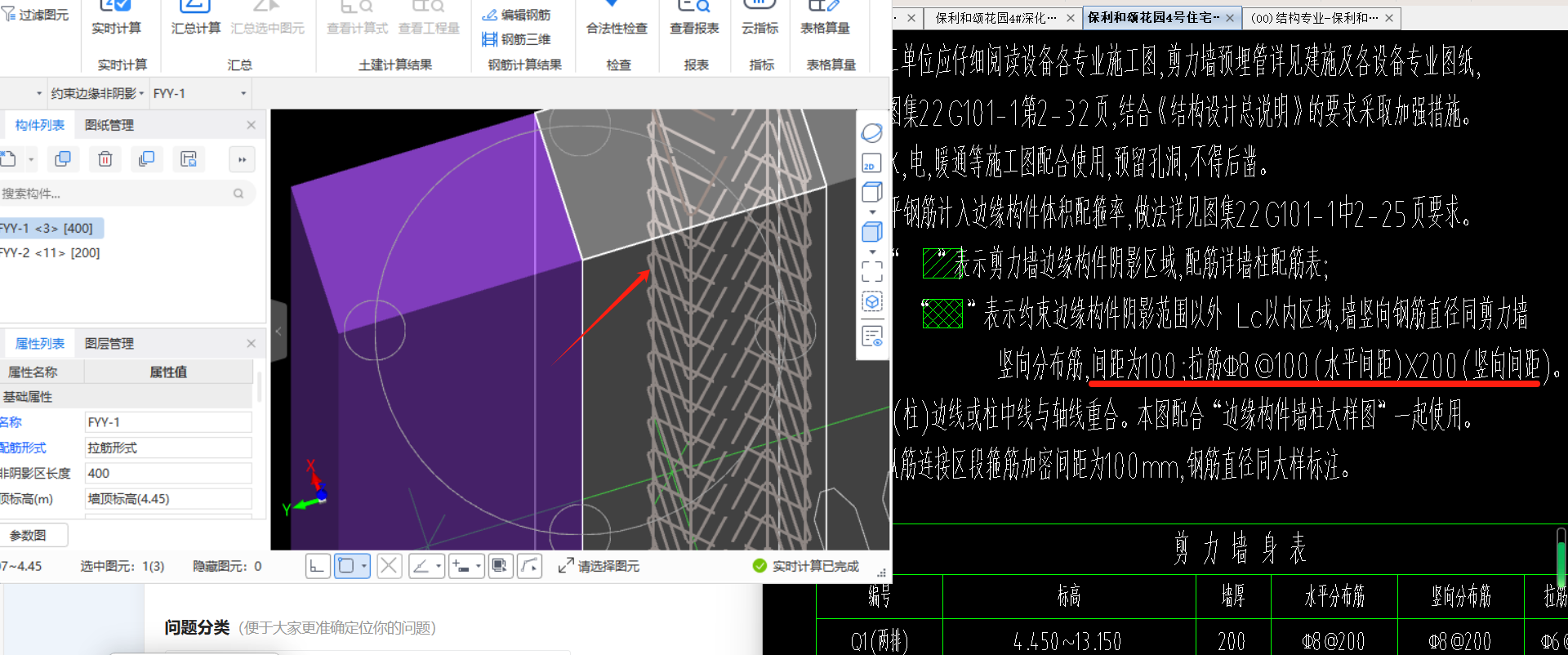
Task: Expand the rectangle snap mode dropdown arrow
Action: (364, 566)
